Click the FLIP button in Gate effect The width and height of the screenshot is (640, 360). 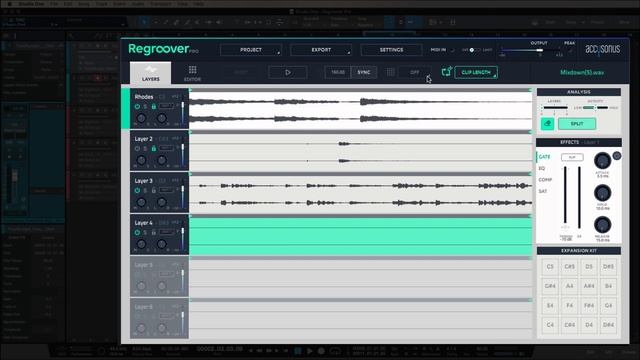(572, 157)
